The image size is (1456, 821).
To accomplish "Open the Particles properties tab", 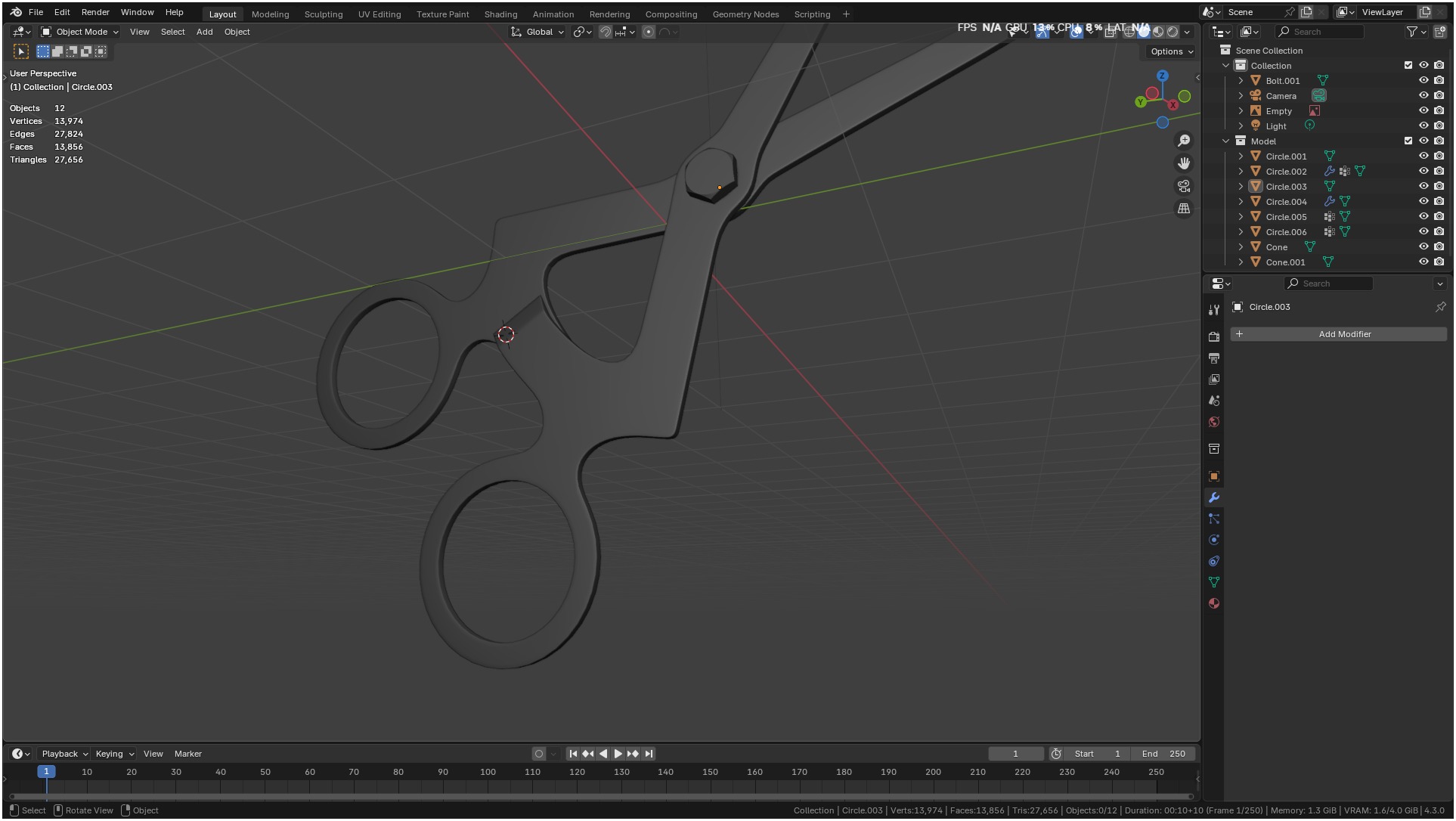I will tap(1214, 519).
